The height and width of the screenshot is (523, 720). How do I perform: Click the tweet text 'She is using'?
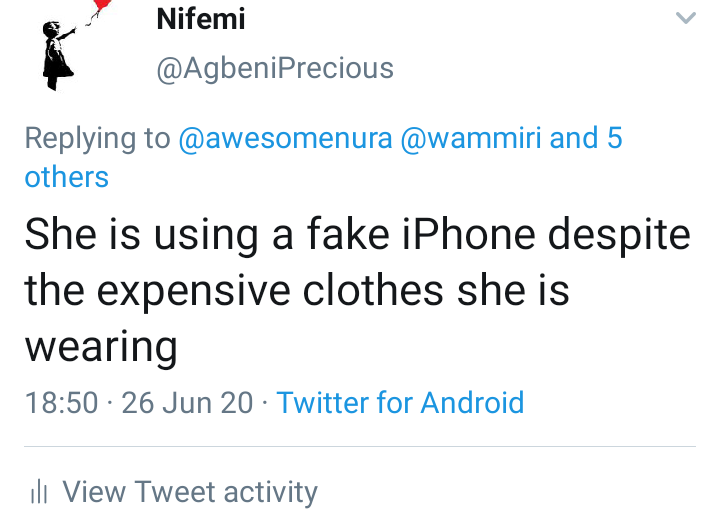point(132,235)
